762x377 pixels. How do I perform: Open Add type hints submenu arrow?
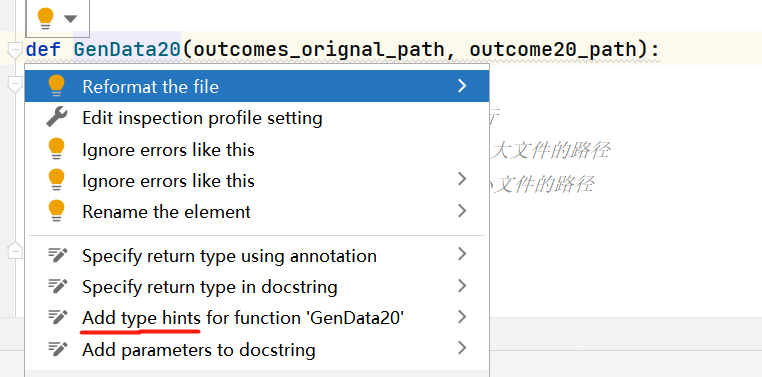point(462,317)
